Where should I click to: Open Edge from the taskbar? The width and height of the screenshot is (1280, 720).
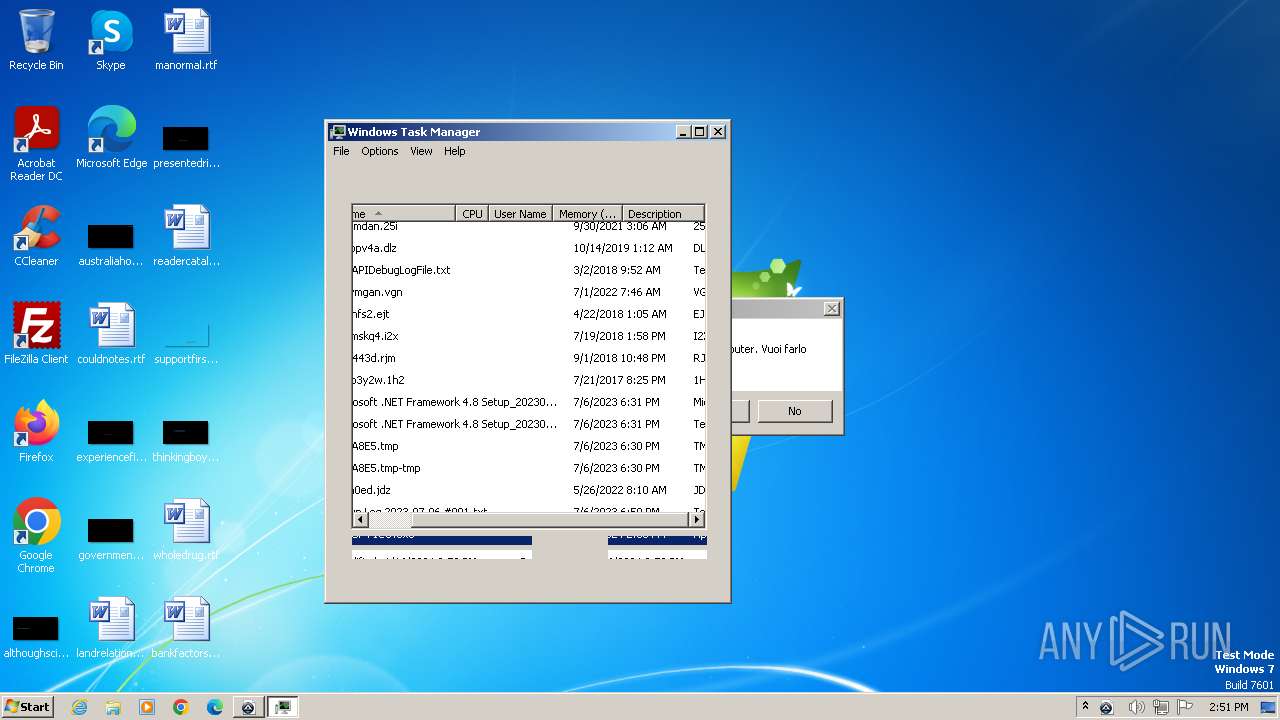[x=215, y=707]
